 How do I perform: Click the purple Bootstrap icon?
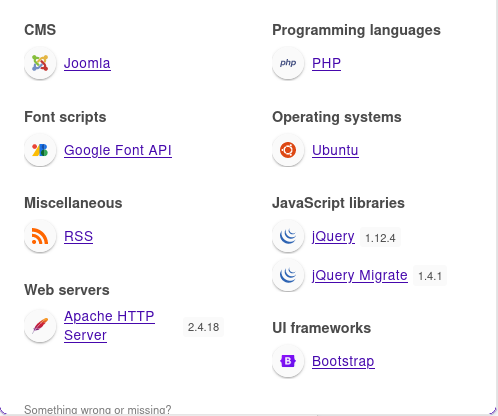(x=288, y=361)
